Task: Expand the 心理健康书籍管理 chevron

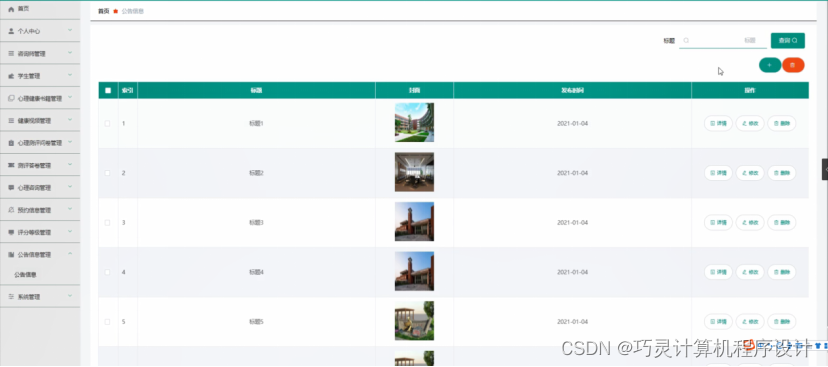Action: (70, 98)
